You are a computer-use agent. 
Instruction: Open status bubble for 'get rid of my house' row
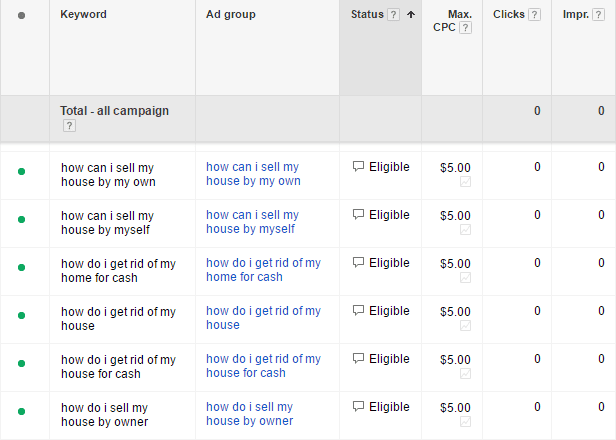[x=358, y=310]
